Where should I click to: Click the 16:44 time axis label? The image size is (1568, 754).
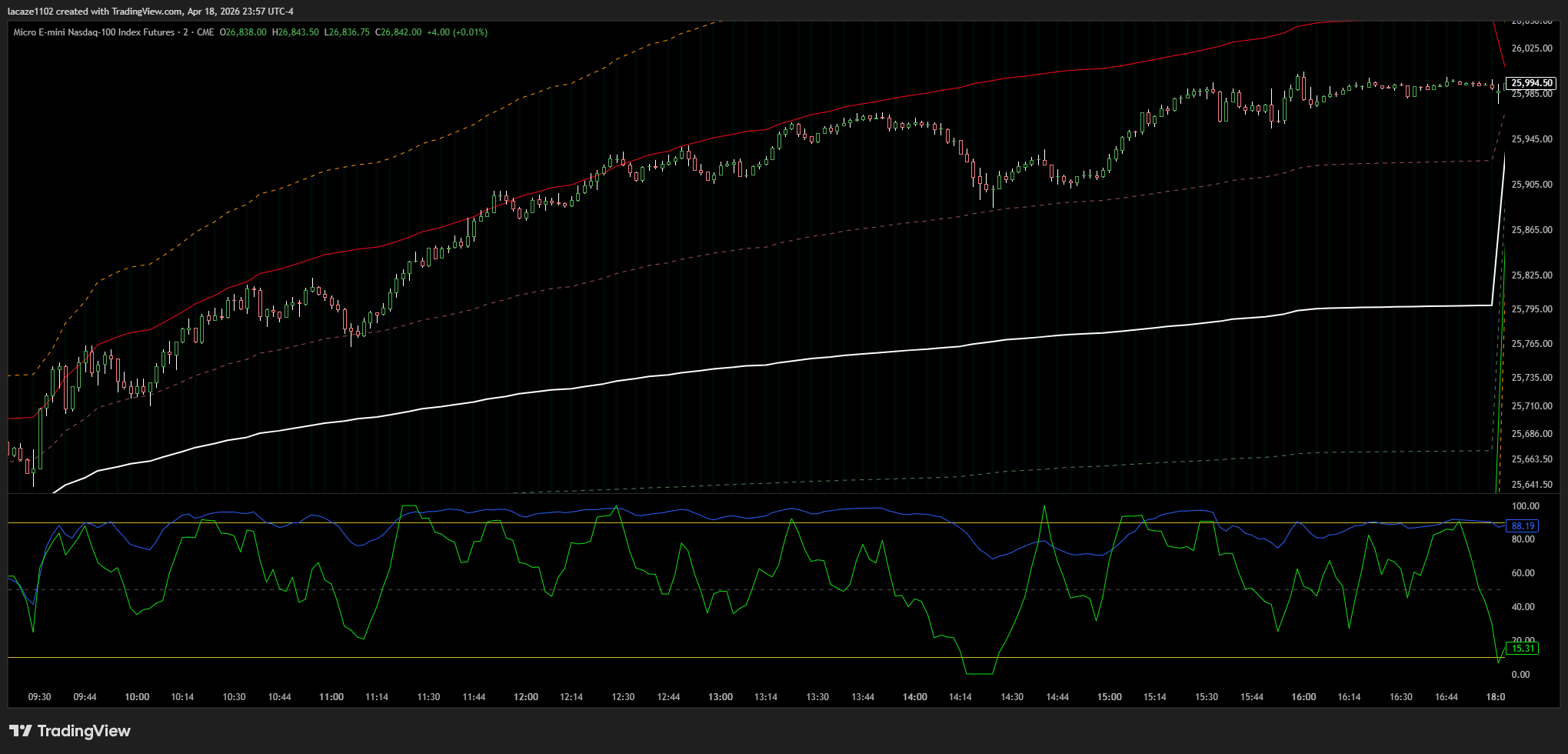point(1446,697)
